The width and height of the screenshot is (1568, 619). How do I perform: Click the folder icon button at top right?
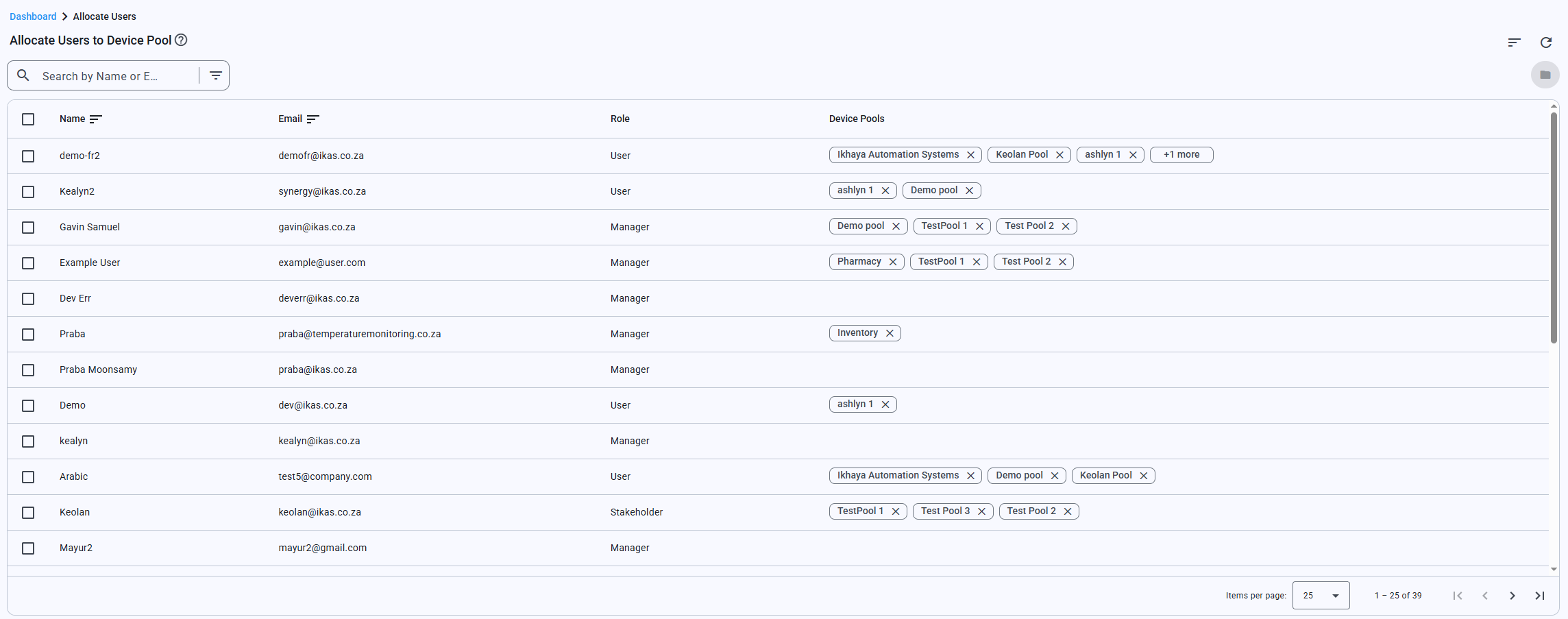(x=1545, y=75)
